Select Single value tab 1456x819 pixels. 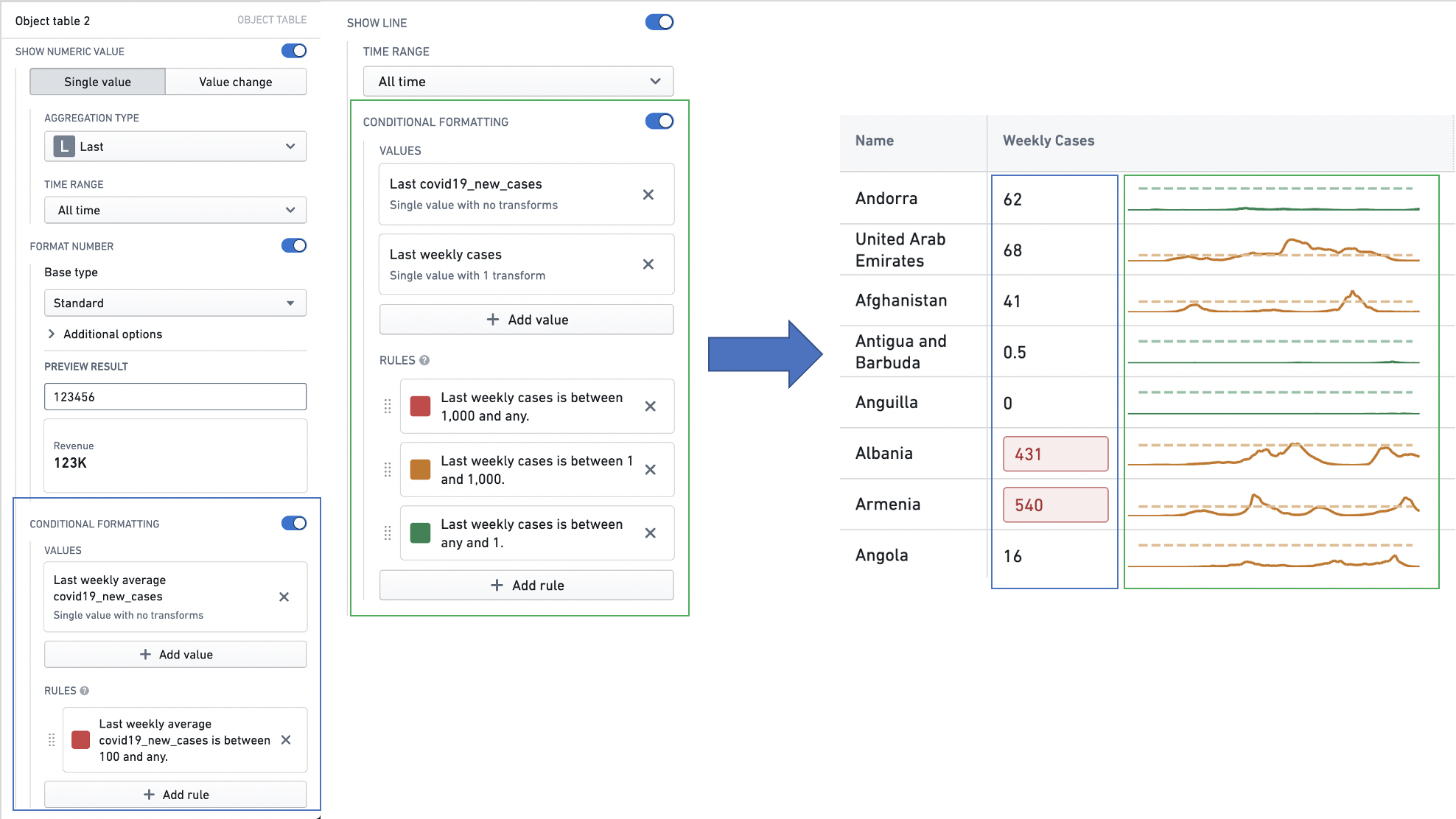tap(97, 82)
